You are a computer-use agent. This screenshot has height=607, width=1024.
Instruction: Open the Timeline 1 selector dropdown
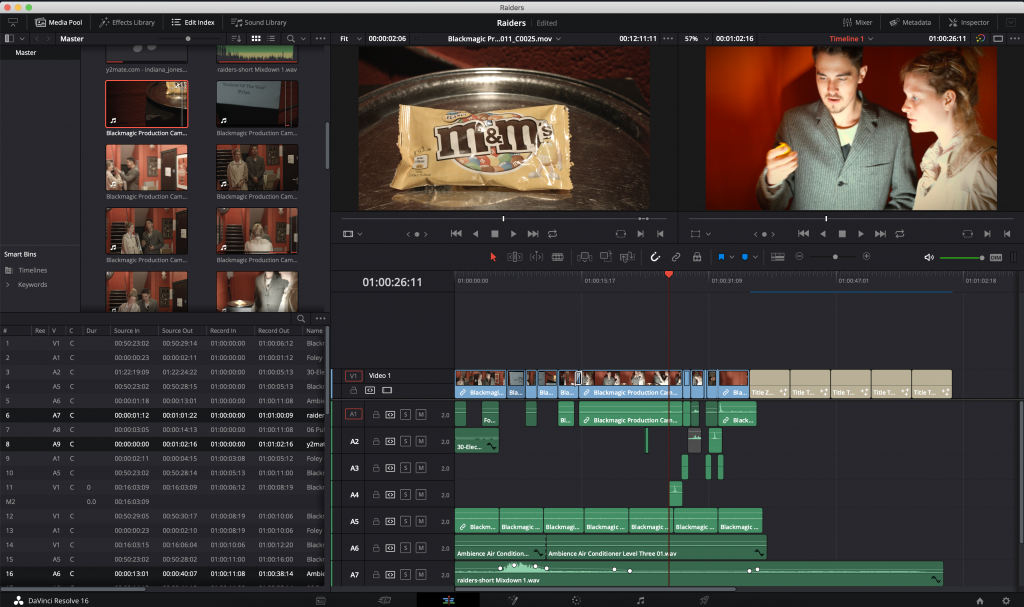[x=851, y=39]
